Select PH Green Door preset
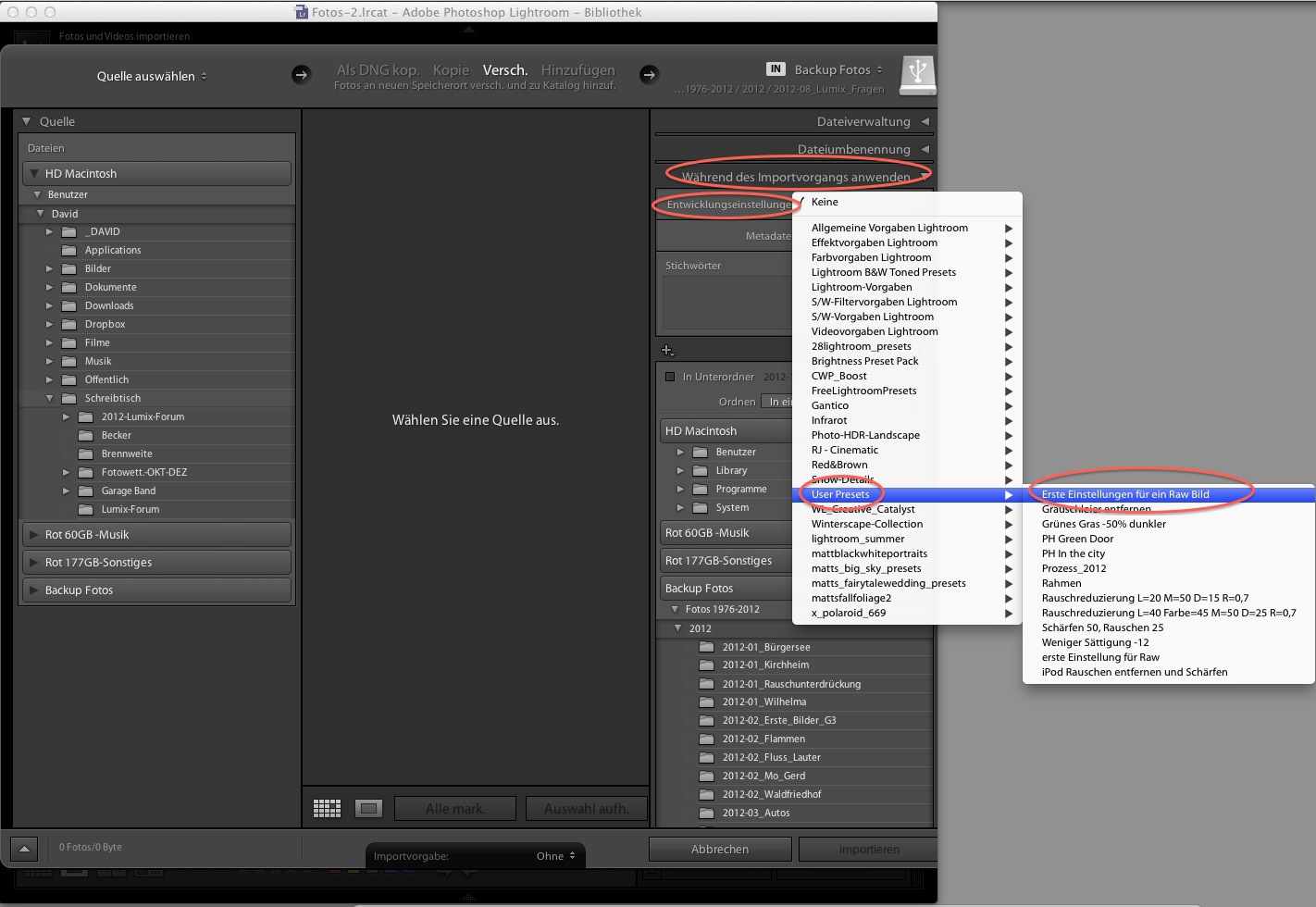Screen dimensions: 1316x907 1168,539
